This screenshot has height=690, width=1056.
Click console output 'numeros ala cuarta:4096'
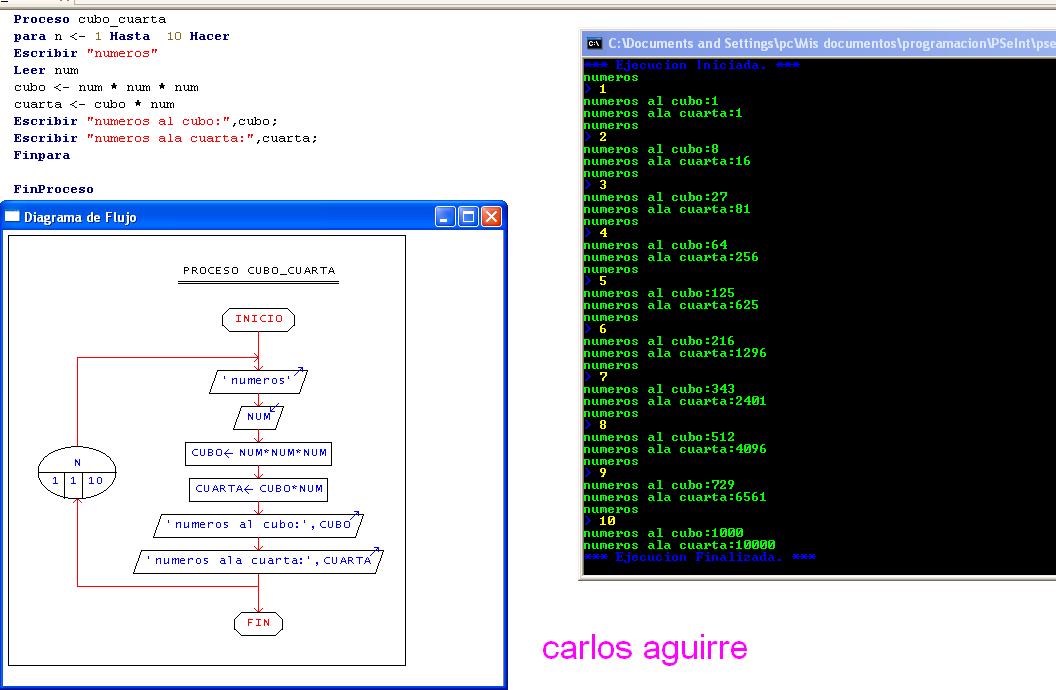[x=675, y=450]
